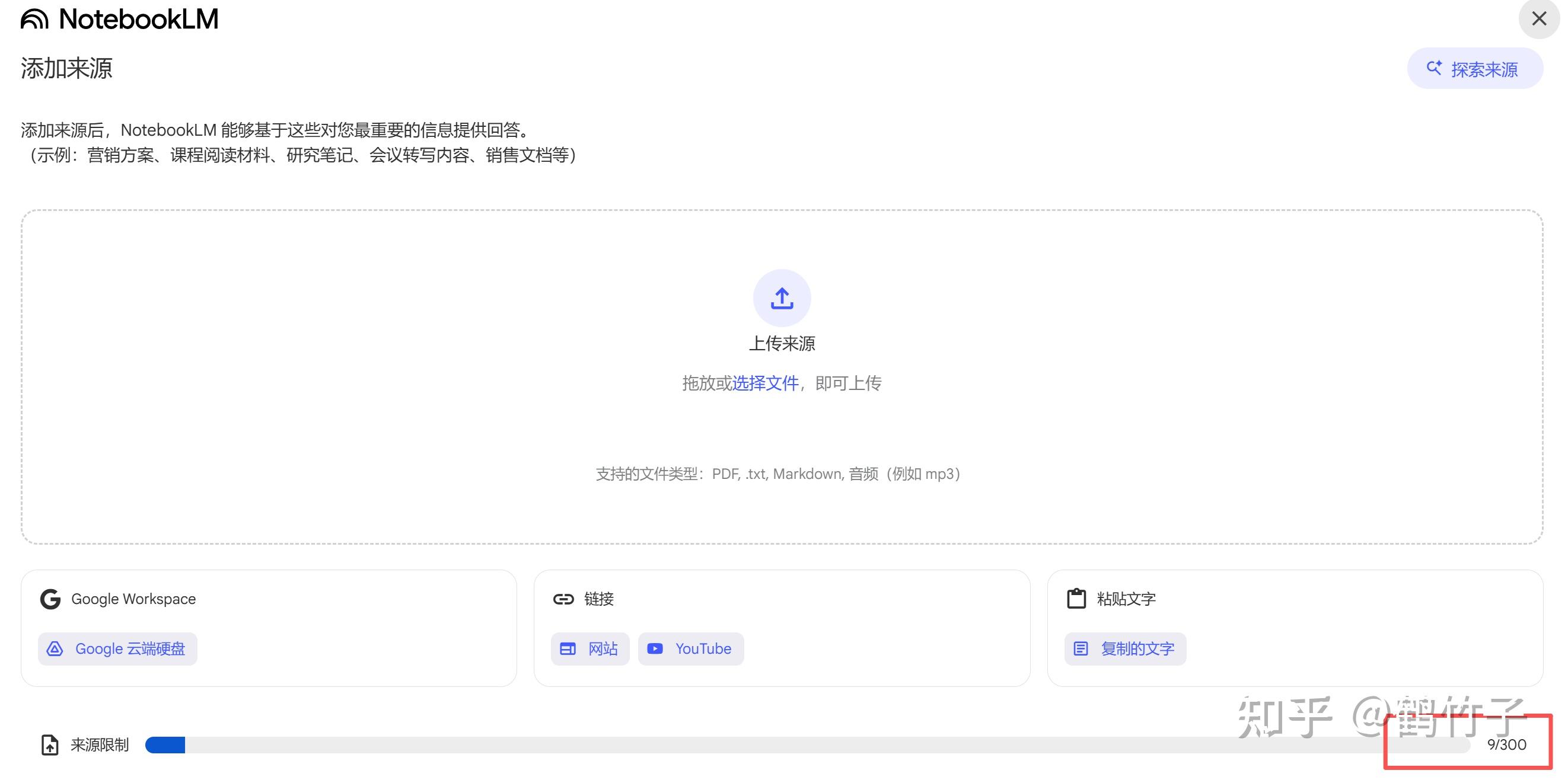This screenshot has height=780, width=1568.
Task: Click the clipboard paste icon
Action: click(x=1076, y=599)
